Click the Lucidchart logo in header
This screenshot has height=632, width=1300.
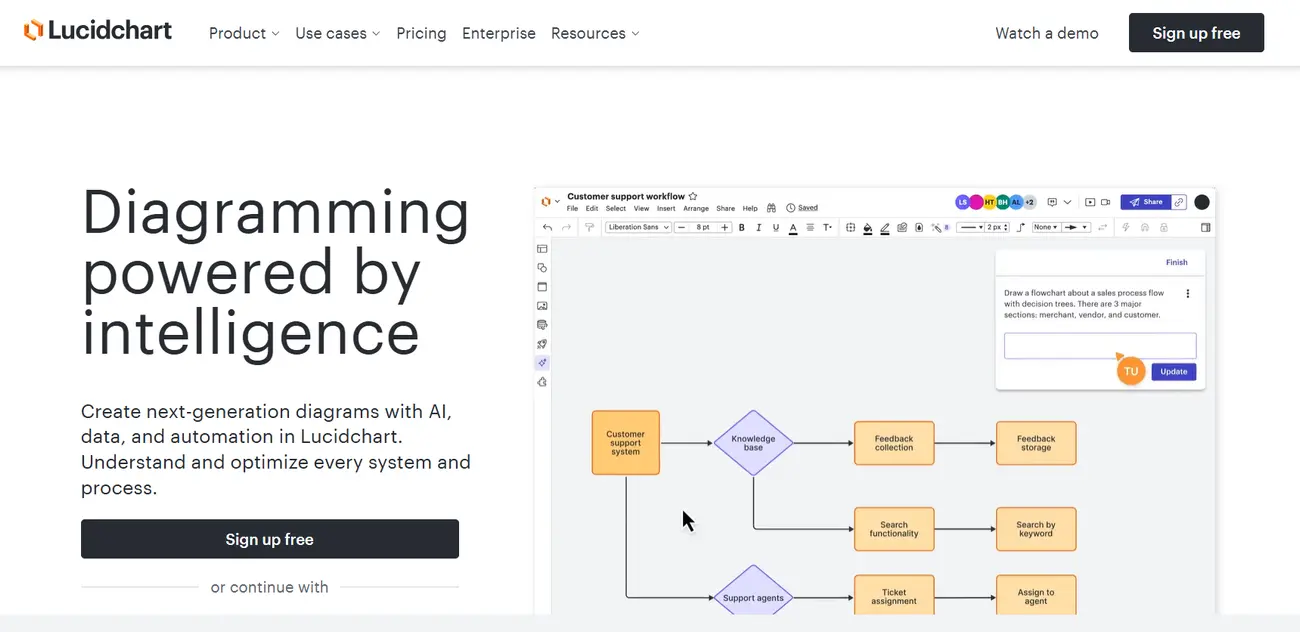[x=98, y=31]
